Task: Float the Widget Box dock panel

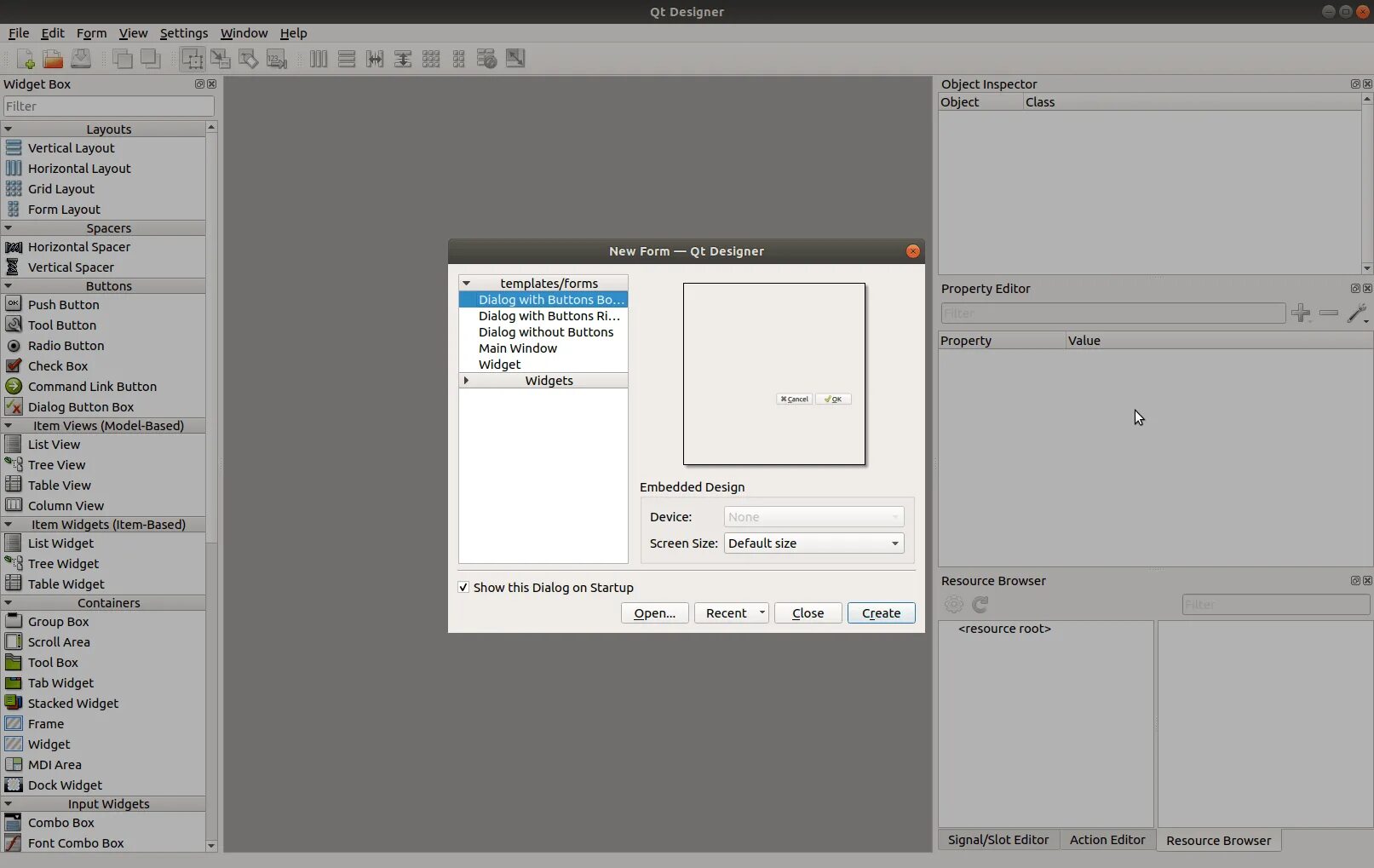Action: 199,83
